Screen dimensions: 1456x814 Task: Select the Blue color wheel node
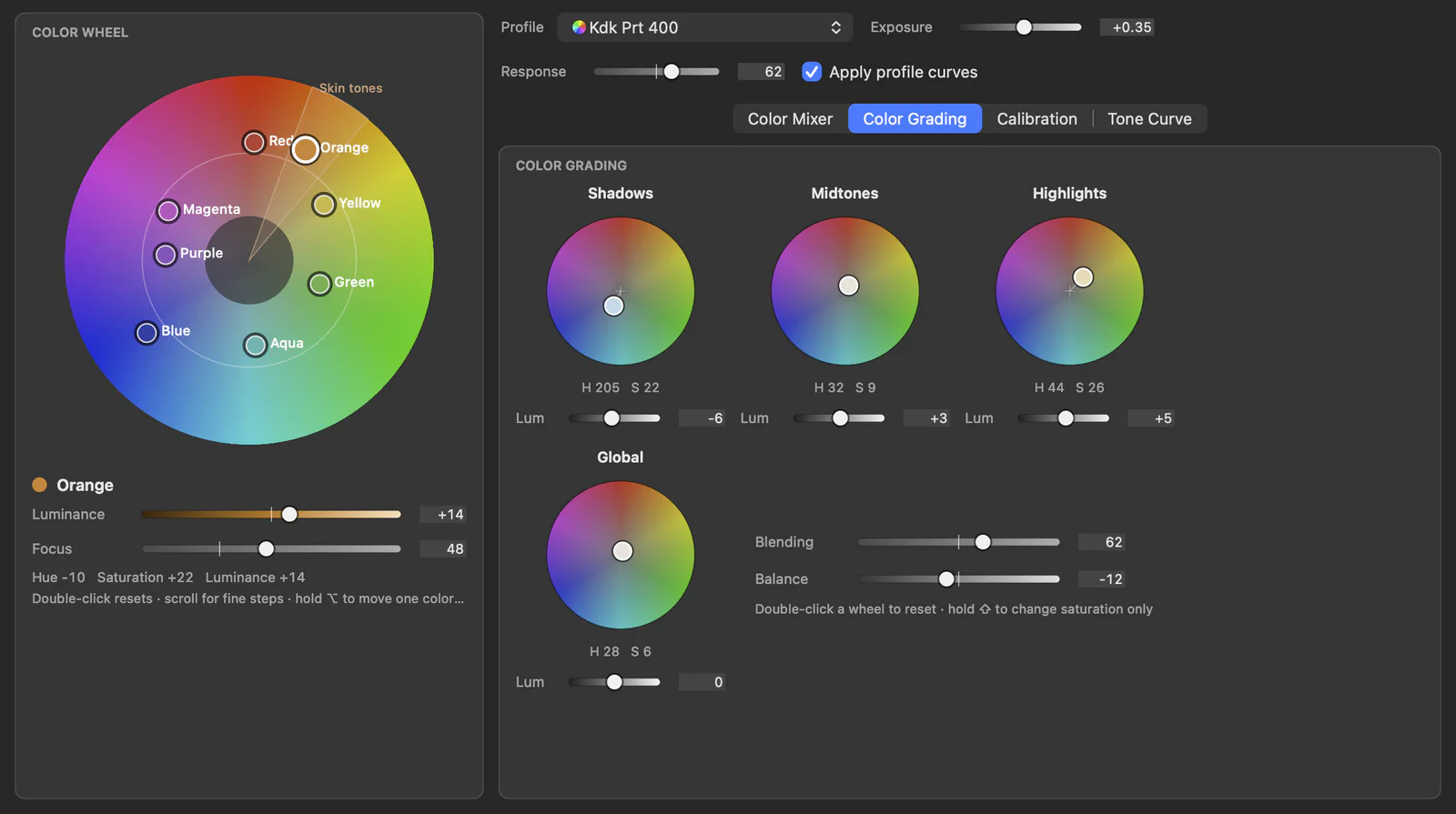point(147,333)
